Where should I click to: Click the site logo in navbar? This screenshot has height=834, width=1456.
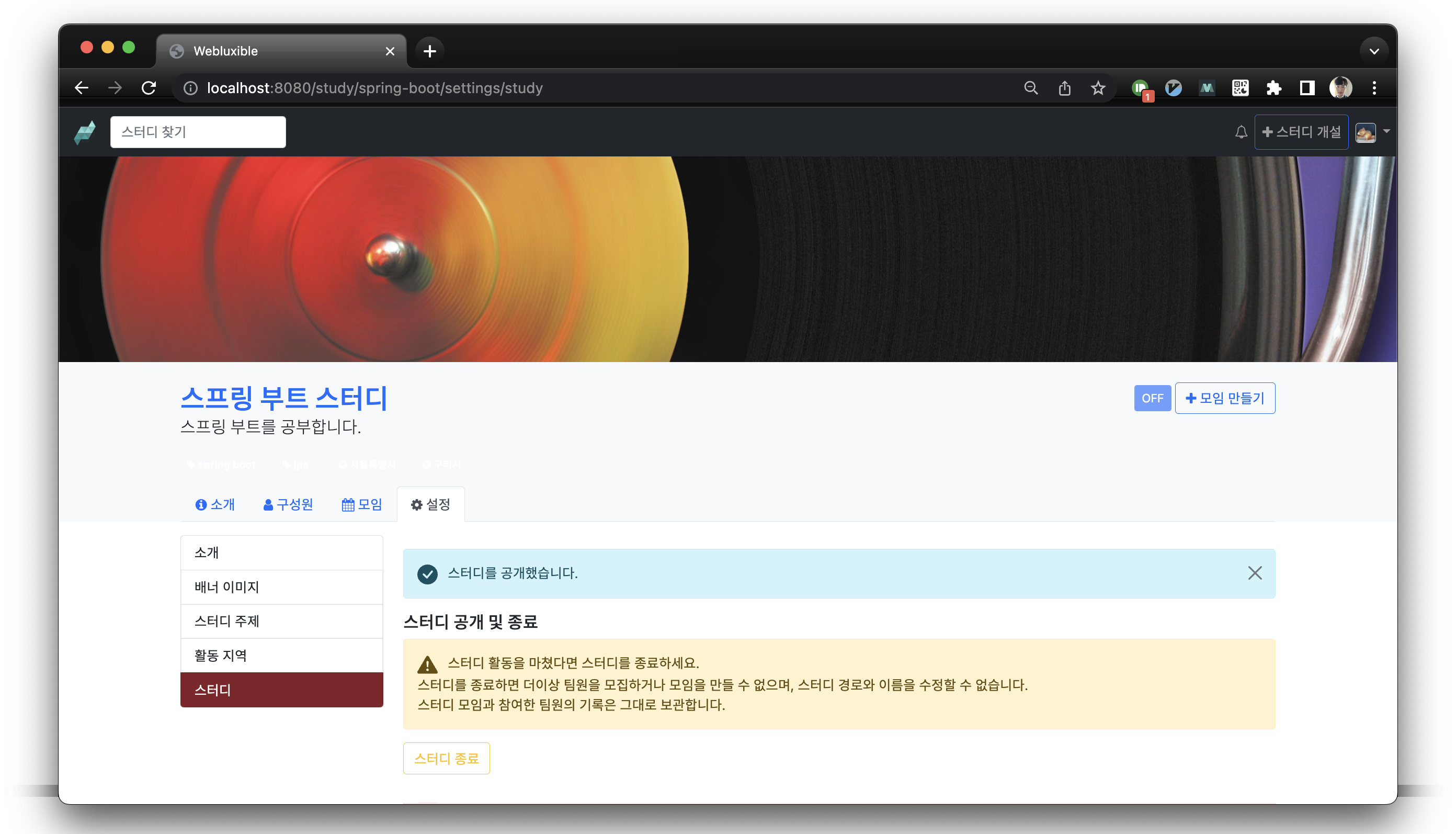(x=85, y=132)
